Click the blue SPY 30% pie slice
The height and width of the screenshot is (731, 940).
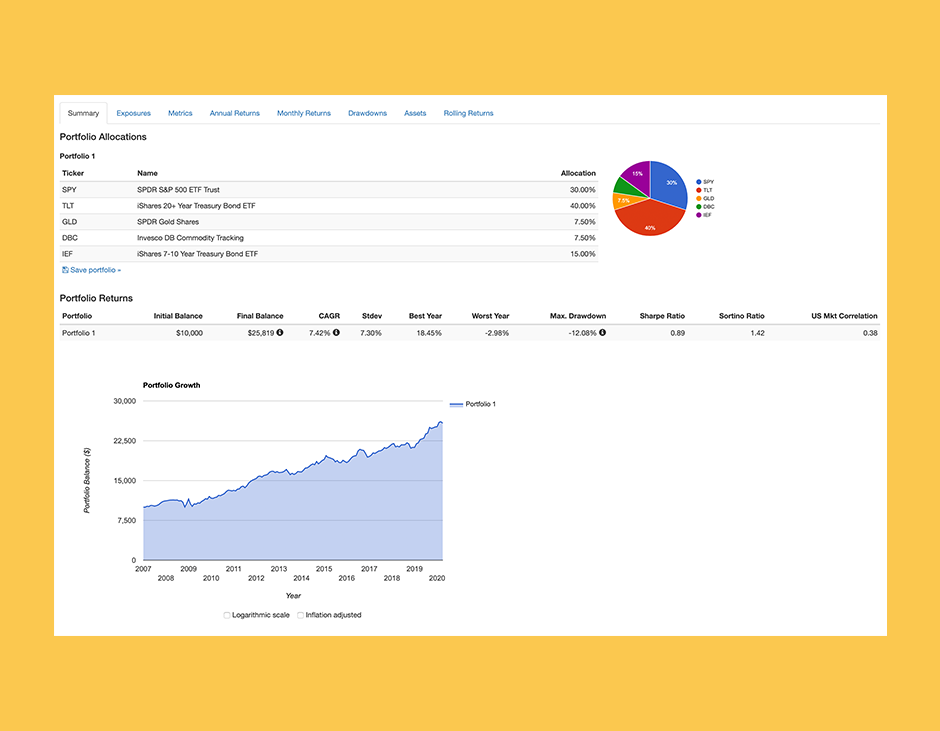(668, 183)
